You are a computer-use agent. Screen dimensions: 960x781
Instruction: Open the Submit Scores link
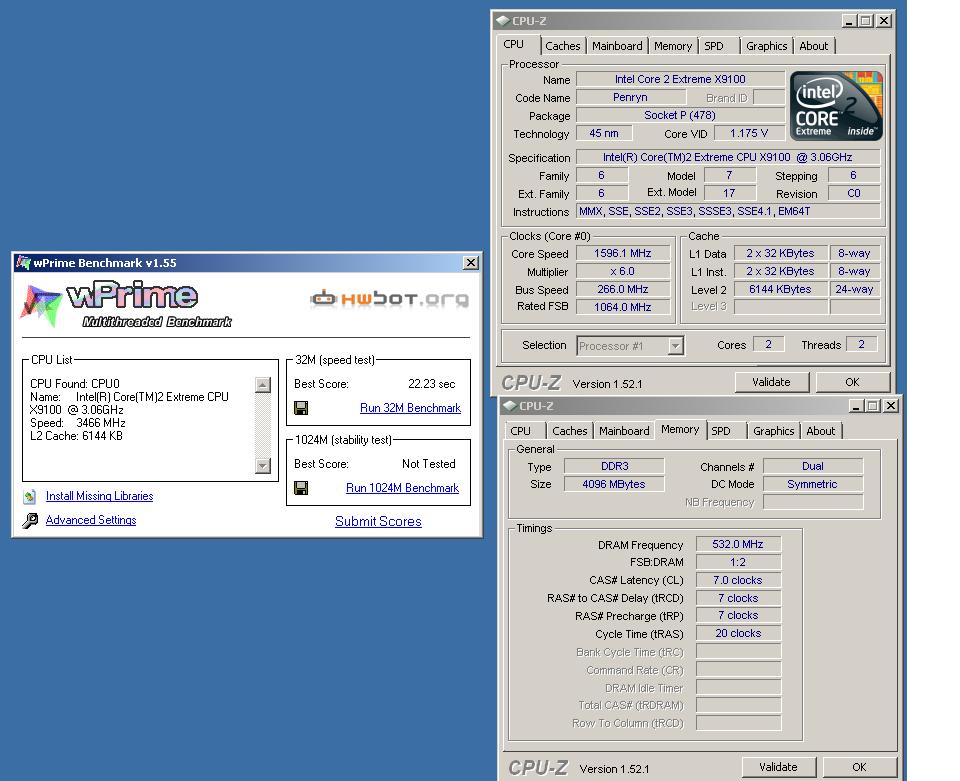coord(378,521)
